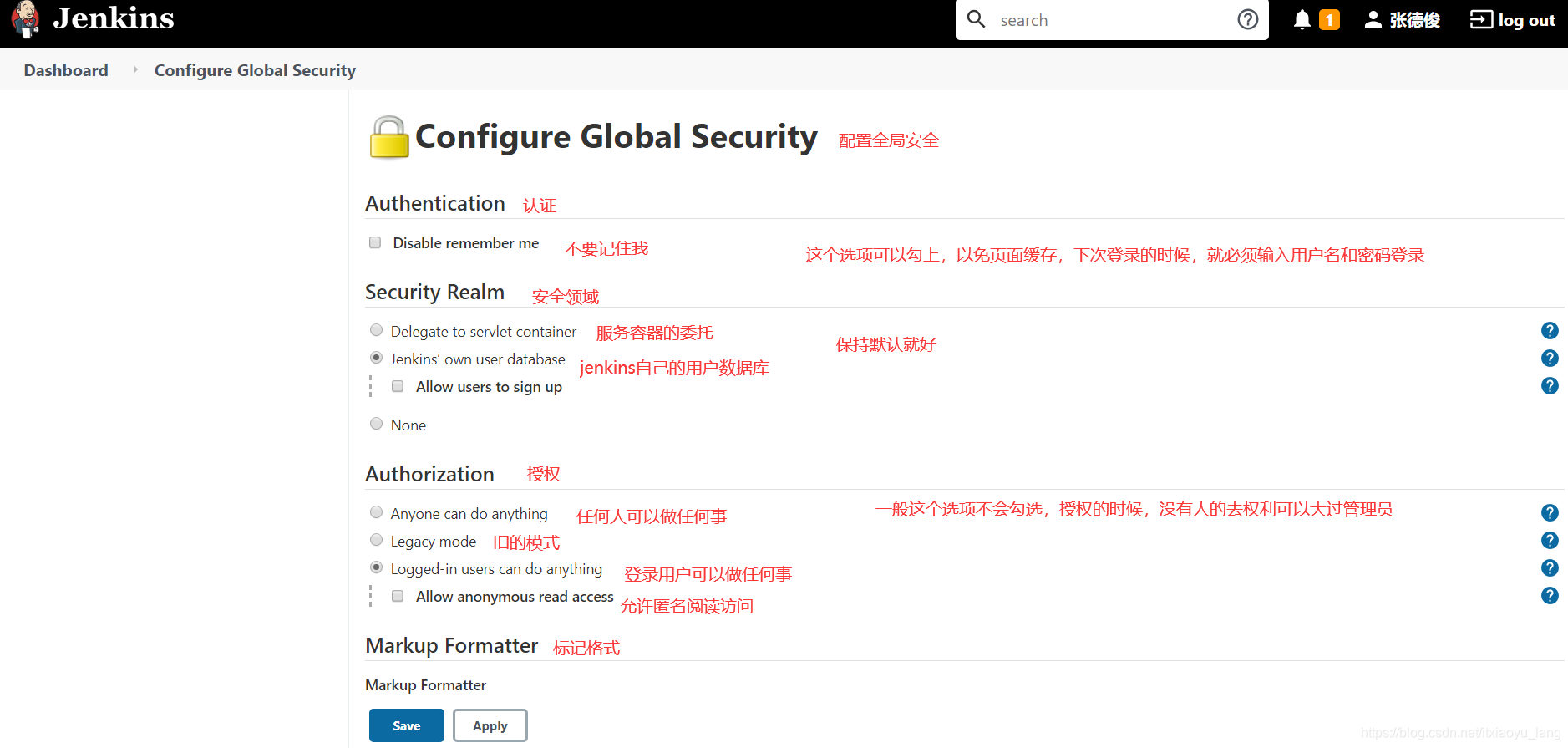Click the Configure Global Security page title
The height and width of the screenshot is (748, 1568).
click(x=617, y=138)
